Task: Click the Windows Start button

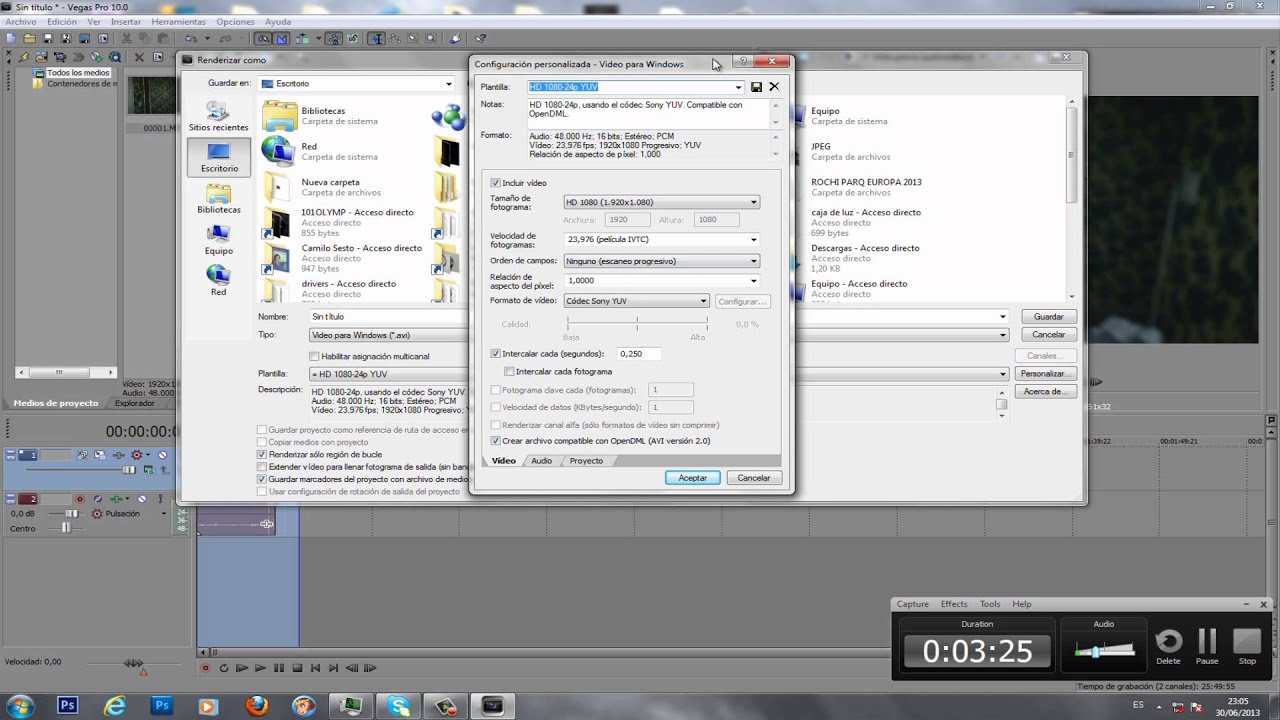Action: 20,706
